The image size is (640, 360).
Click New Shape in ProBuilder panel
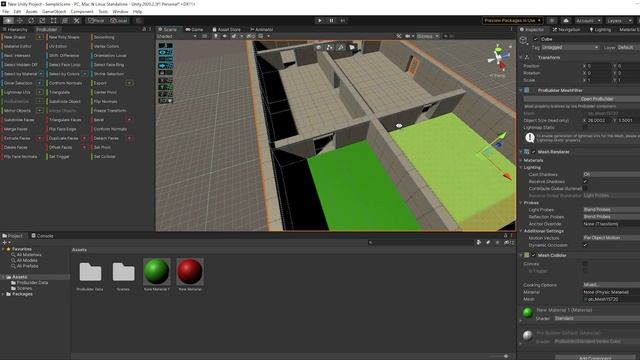click(x=15, y=37)
